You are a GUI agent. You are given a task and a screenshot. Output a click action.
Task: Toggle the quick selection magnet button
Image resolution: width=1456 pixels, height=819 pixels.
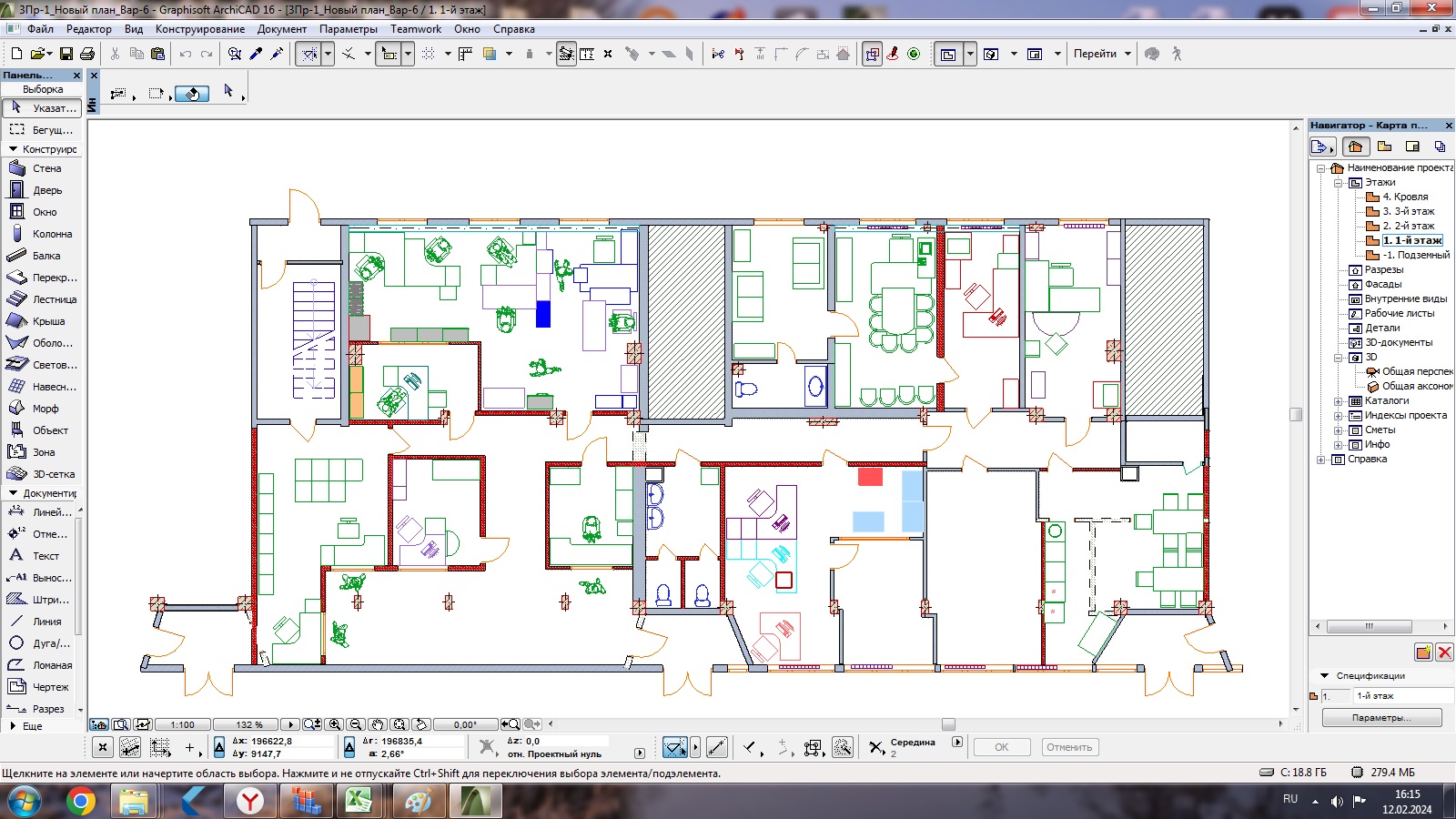(192, 93)
